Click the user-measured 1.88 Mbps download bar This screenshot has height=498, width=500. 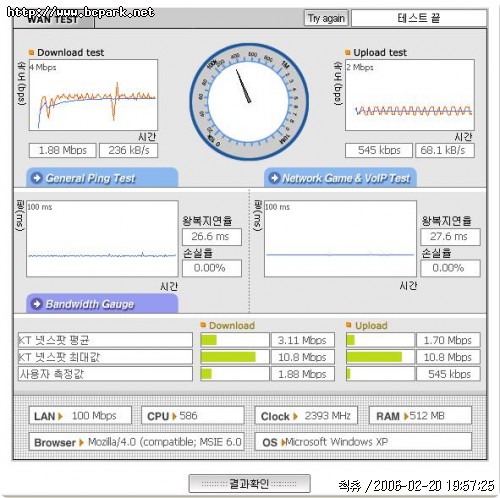point(235,374)
